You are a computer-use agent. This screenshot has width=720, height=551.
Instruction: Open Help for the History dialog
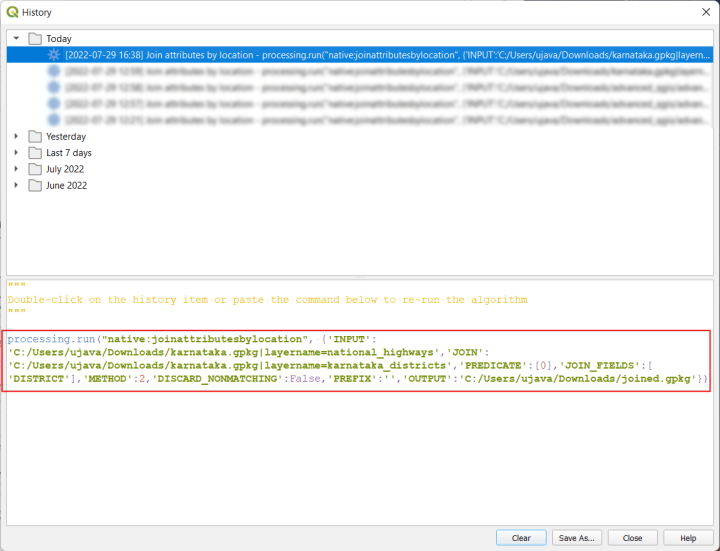688,538
